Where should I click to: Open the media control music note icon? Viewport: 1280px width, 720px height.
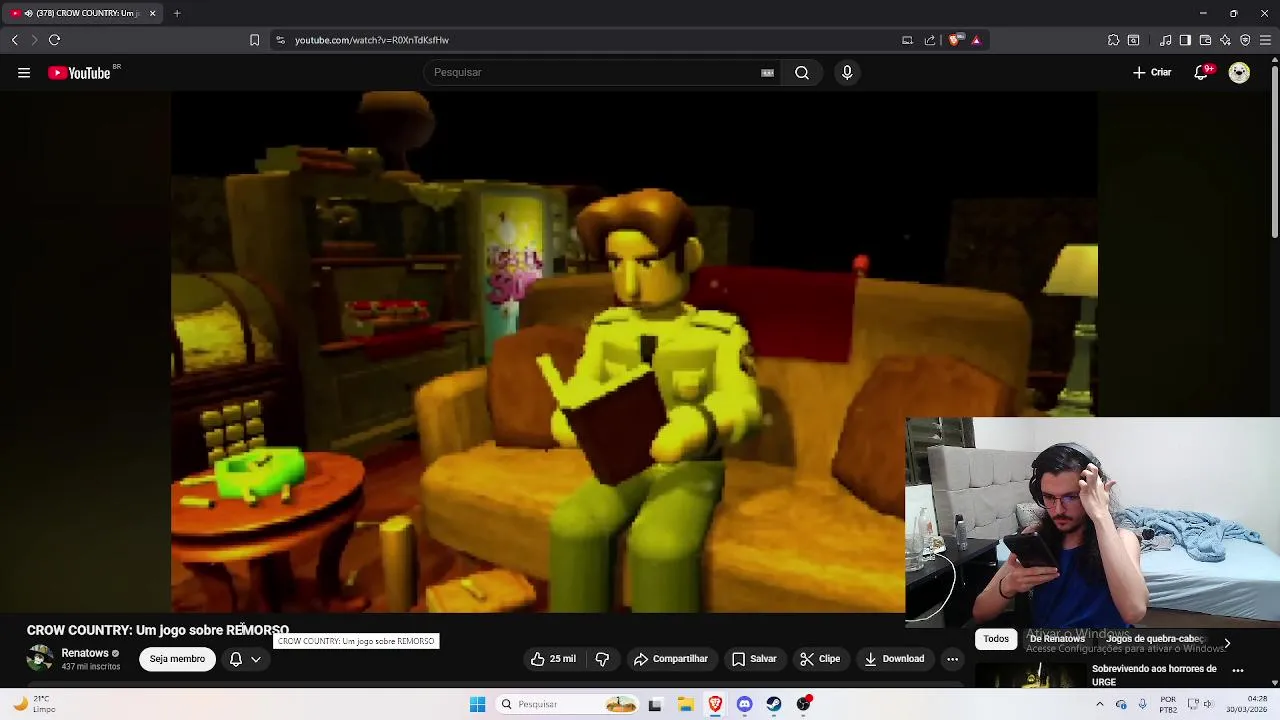pos(1165,40)
